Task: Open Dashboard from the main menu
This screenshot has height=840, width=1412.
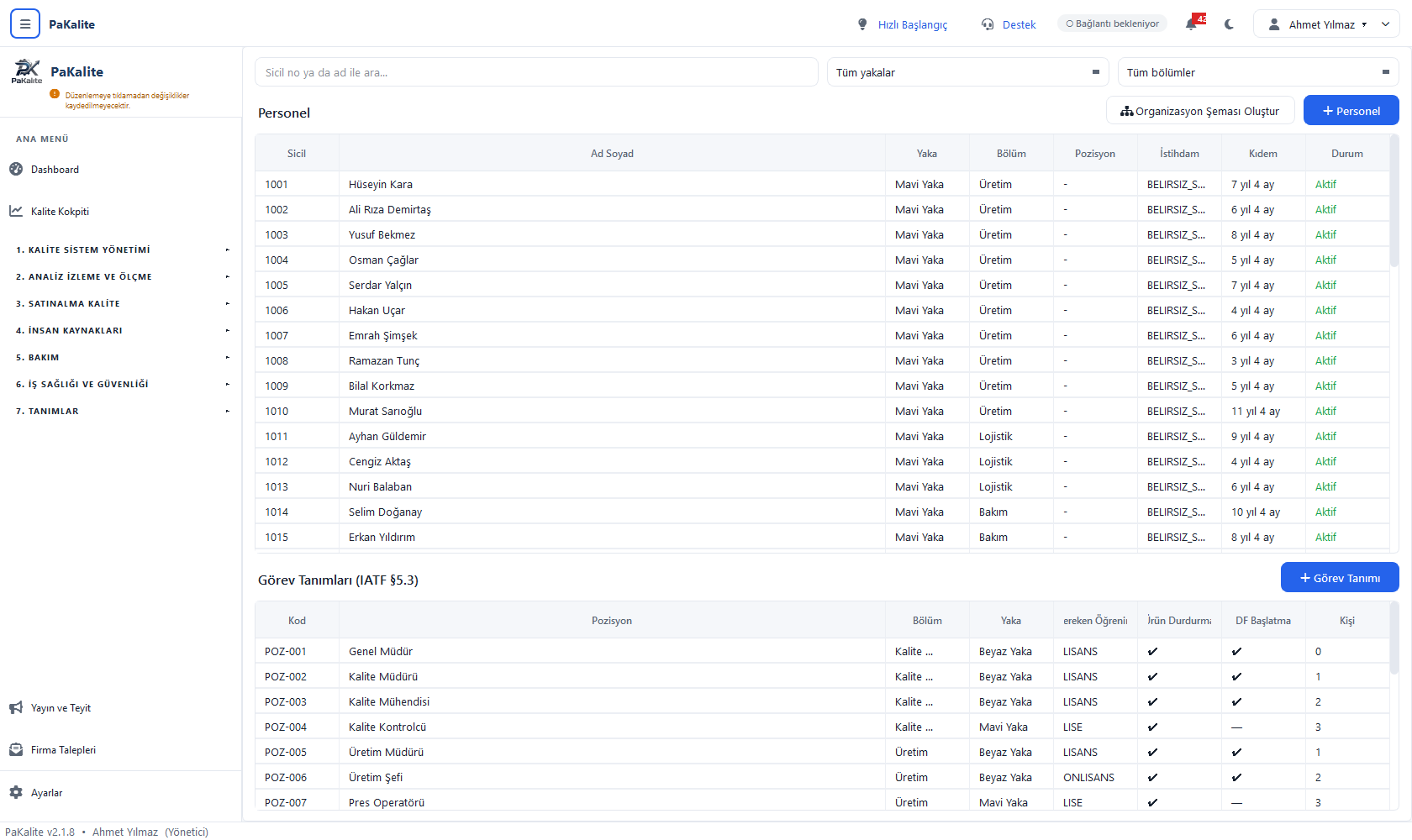Action: tap(55, 170)
